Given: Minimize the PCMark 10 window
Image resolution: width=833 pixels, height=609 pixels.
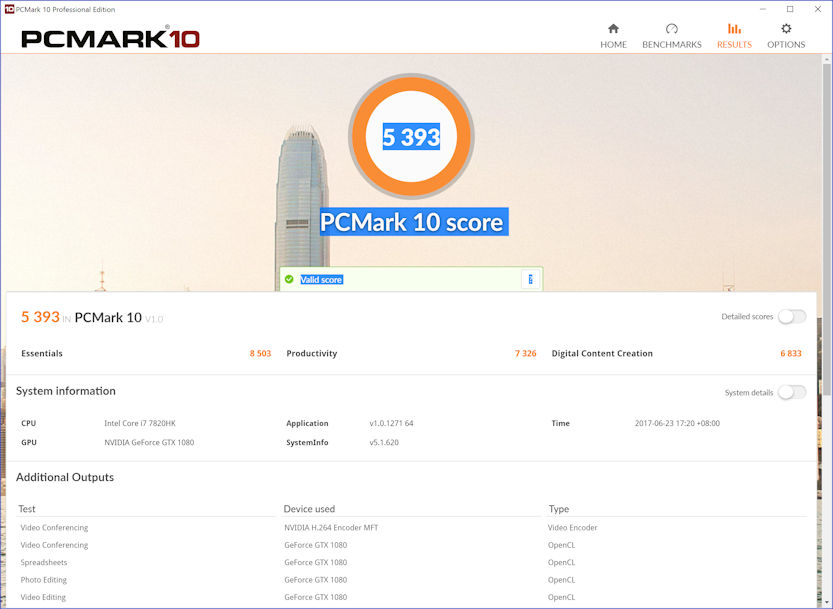Looking at the screenshot, I should coord(763,9).
